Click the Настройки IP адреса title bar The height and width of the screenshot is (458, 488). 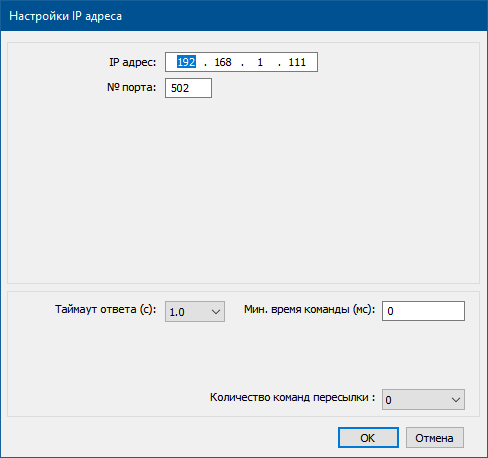point(244,16)
